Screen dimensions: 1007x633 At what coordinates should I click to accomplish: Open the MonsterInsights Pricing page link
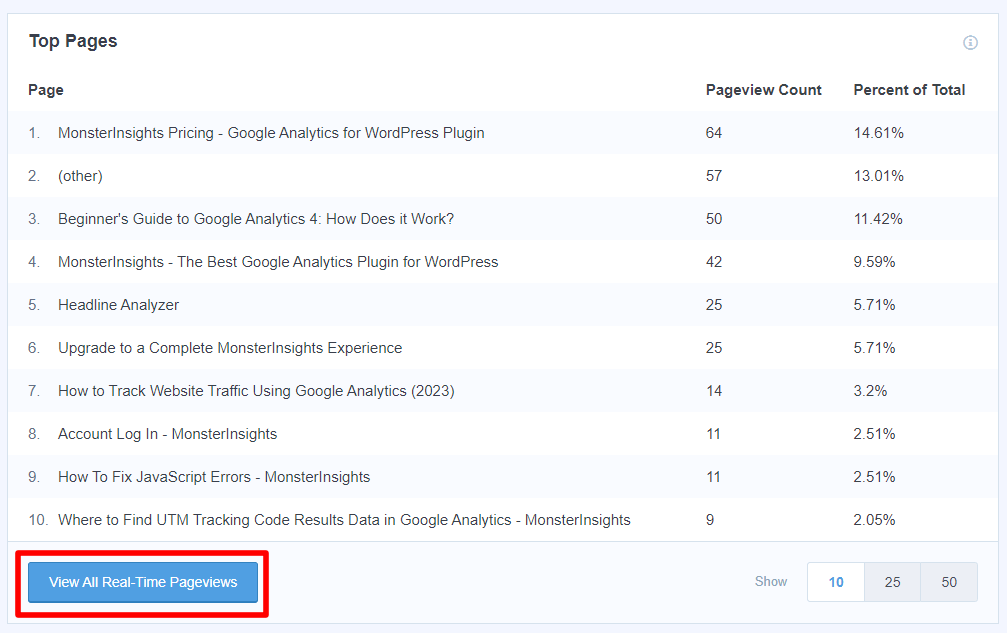coord(271,132)
